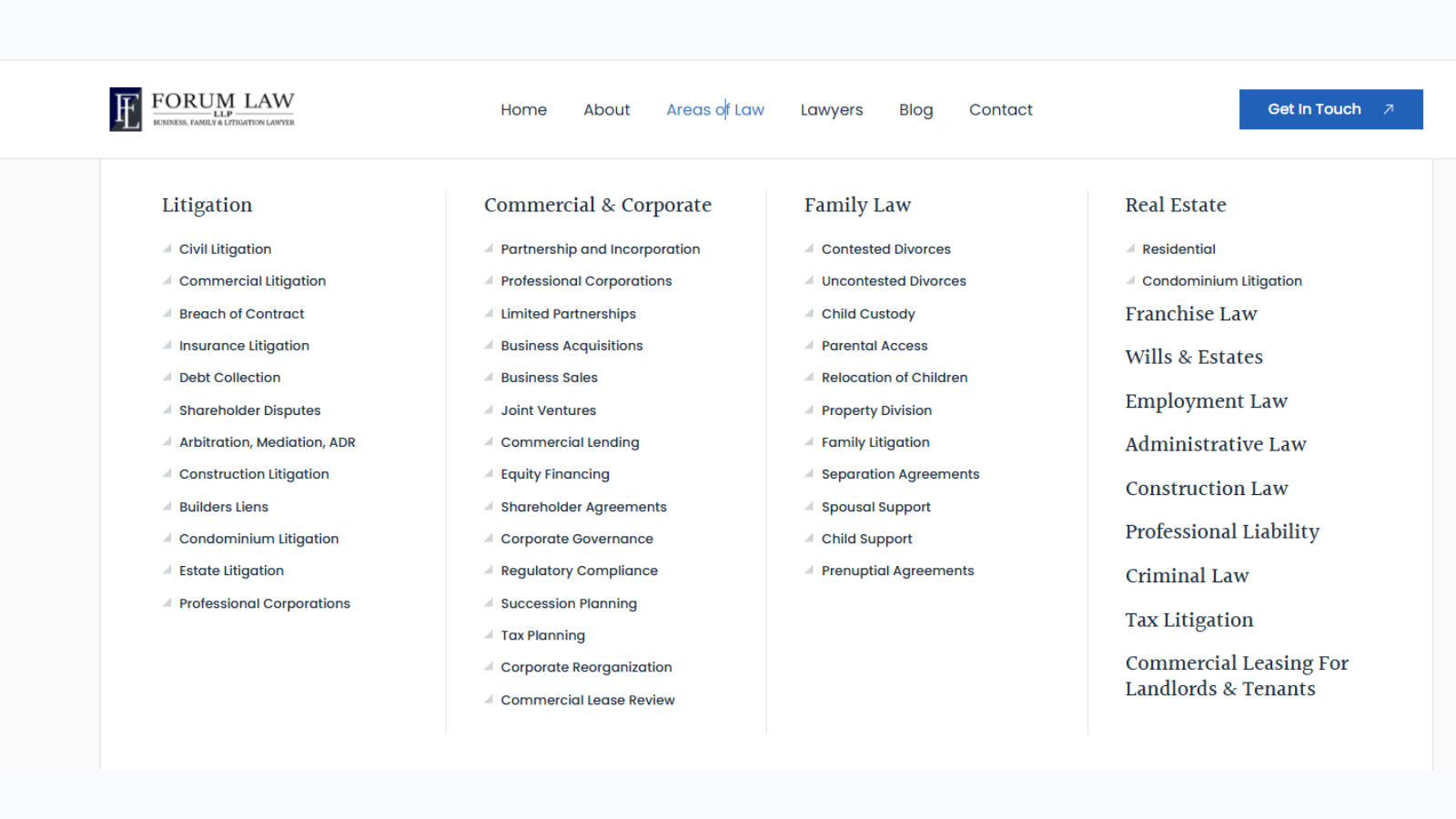1456x819 pixels.
Task: Click the Criminal Law heading
Action: click(1187, 576)
